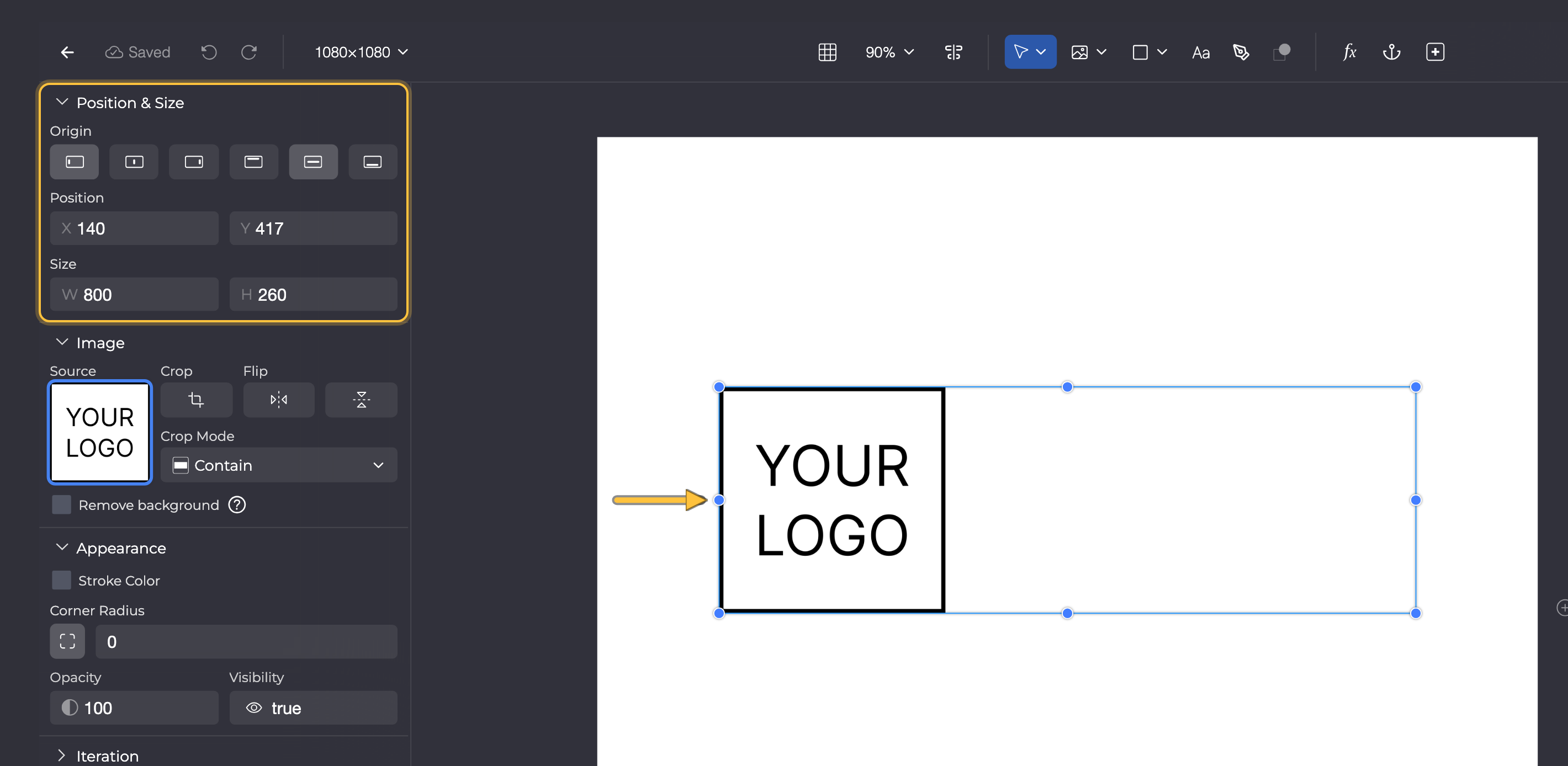Enable the Stroke Color checkbox
Viewport: 1568px width, 766px height.
click(61, 581)
